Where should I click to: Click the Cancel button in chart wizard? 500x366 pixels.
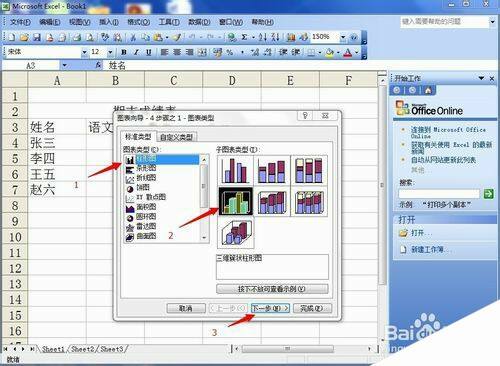coord(186,308)
